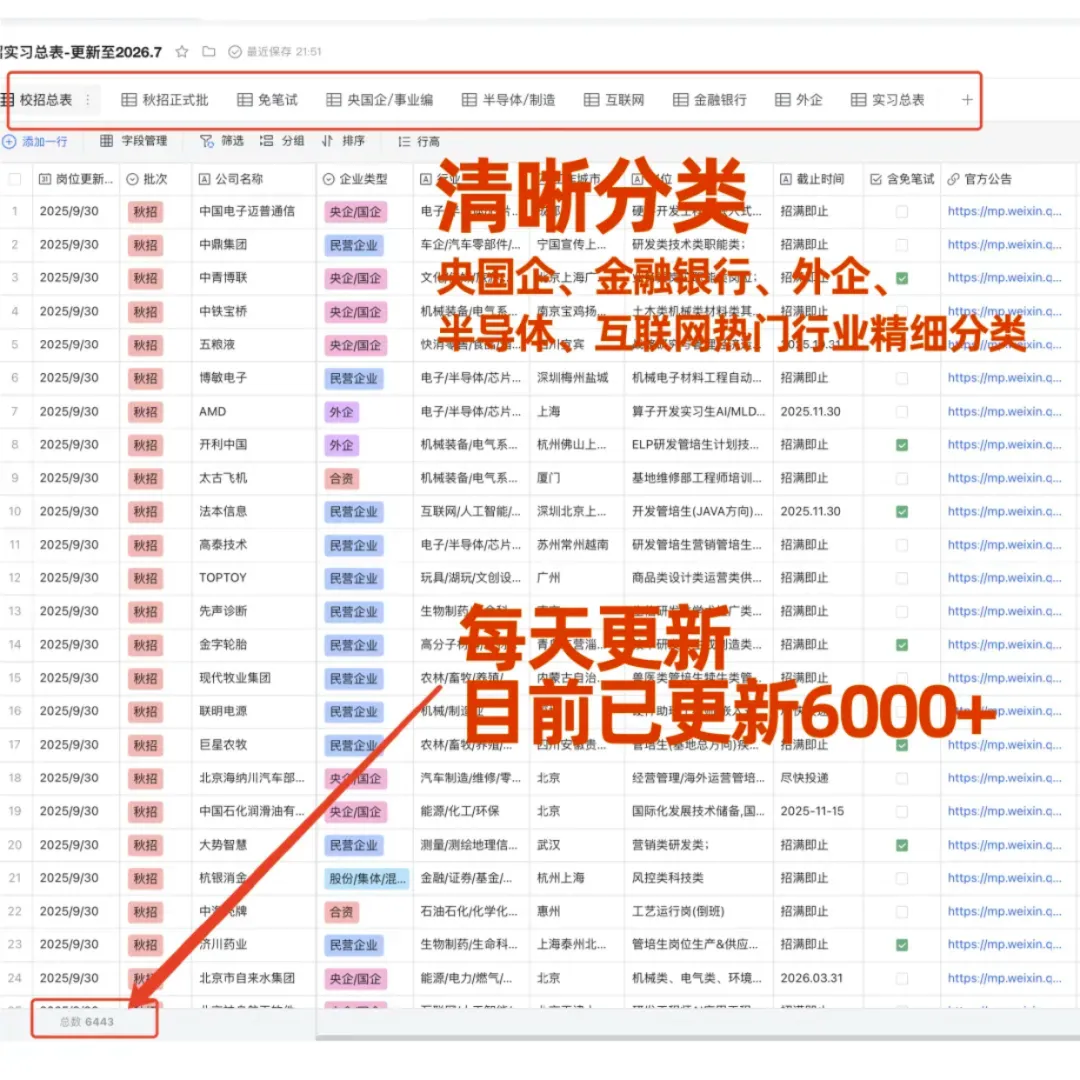Open 字段管理 field management
1080x1080 pixels.
tap(134, 141)
